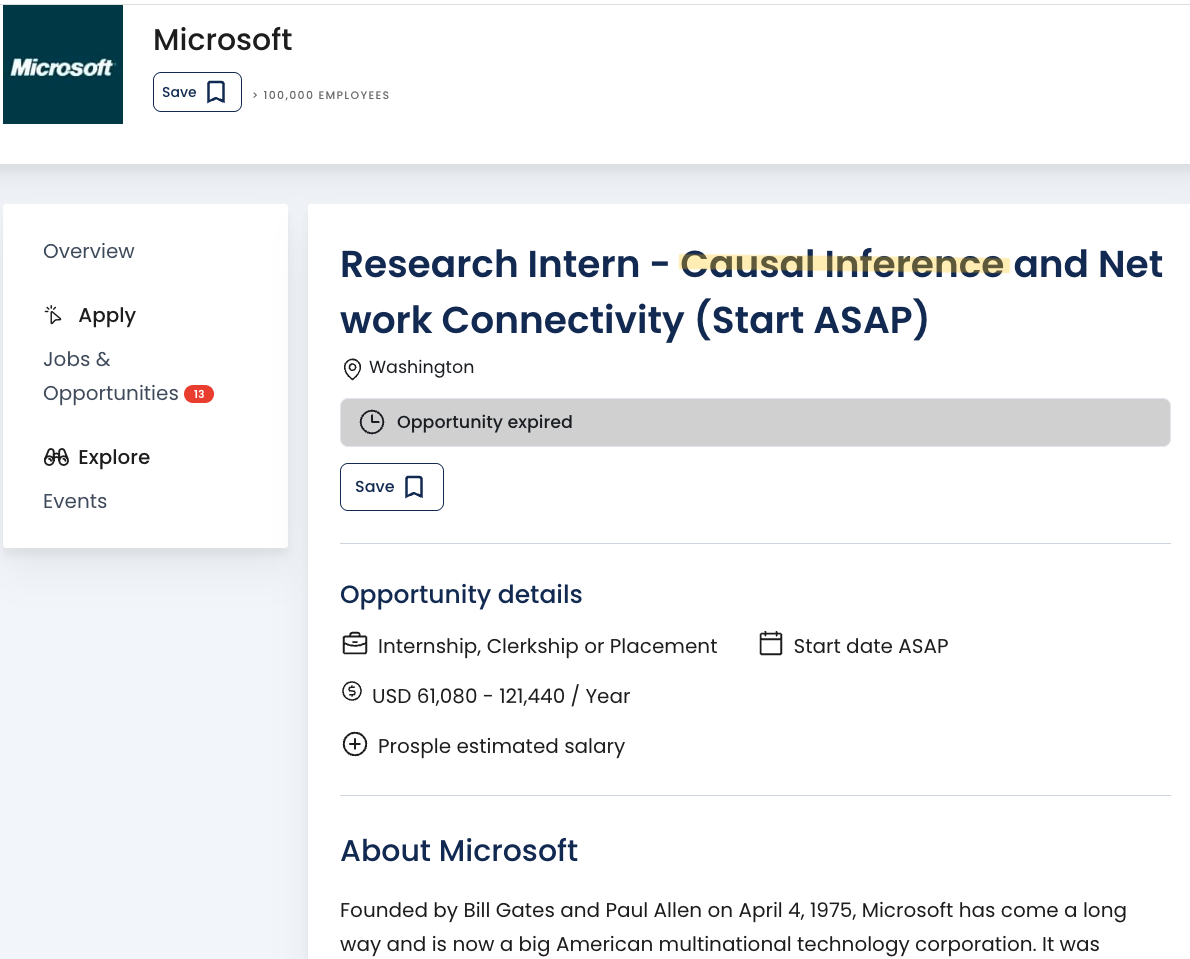Image resolution: width=1190 pixels, height=959 pixels.
Task: Open the Overview sidebar section
Action: (88, 251)
